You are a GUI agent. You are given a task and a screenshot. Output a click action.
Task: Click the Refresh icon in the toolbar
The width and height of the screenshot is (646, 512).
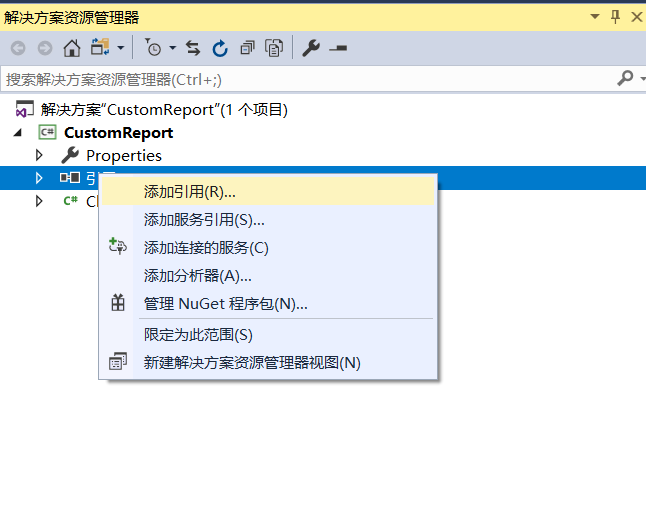[x=220, y=48]
